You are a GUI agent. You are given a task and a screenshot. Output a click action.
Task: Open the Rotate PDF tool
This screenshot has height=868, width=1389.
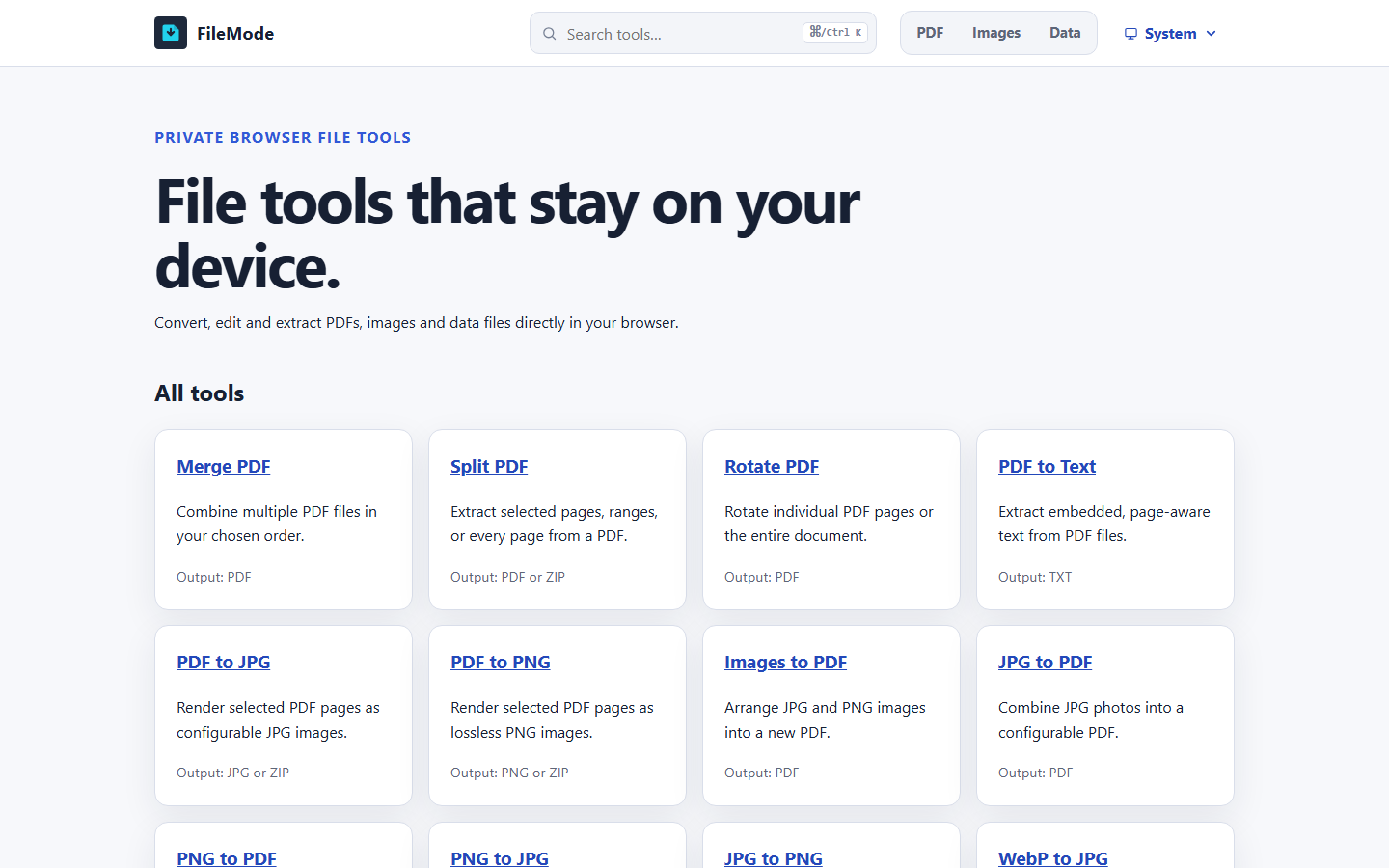[x=772, y=467]
